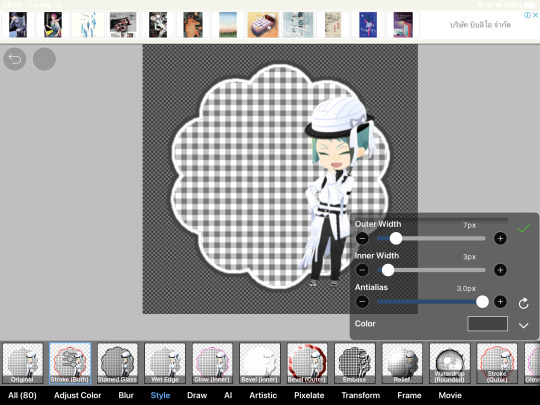The height and width of the screenshot is (405, 540).
Task: Decrease Inner Width with minus button
Action: 362,270
